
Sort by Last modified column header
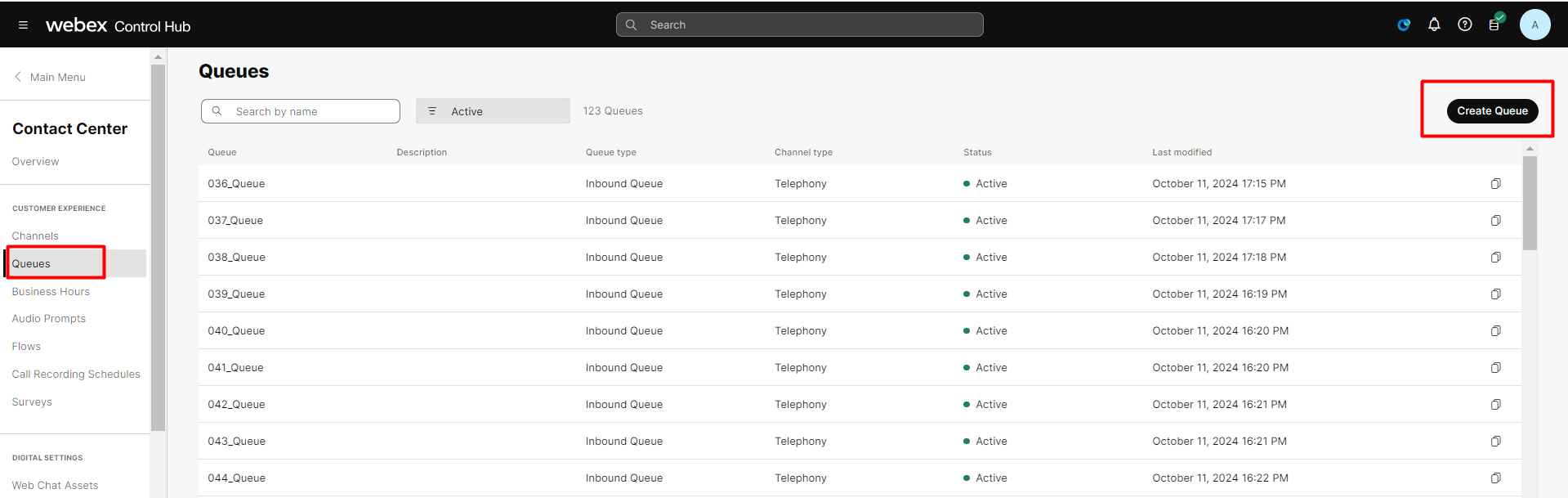1182,152
